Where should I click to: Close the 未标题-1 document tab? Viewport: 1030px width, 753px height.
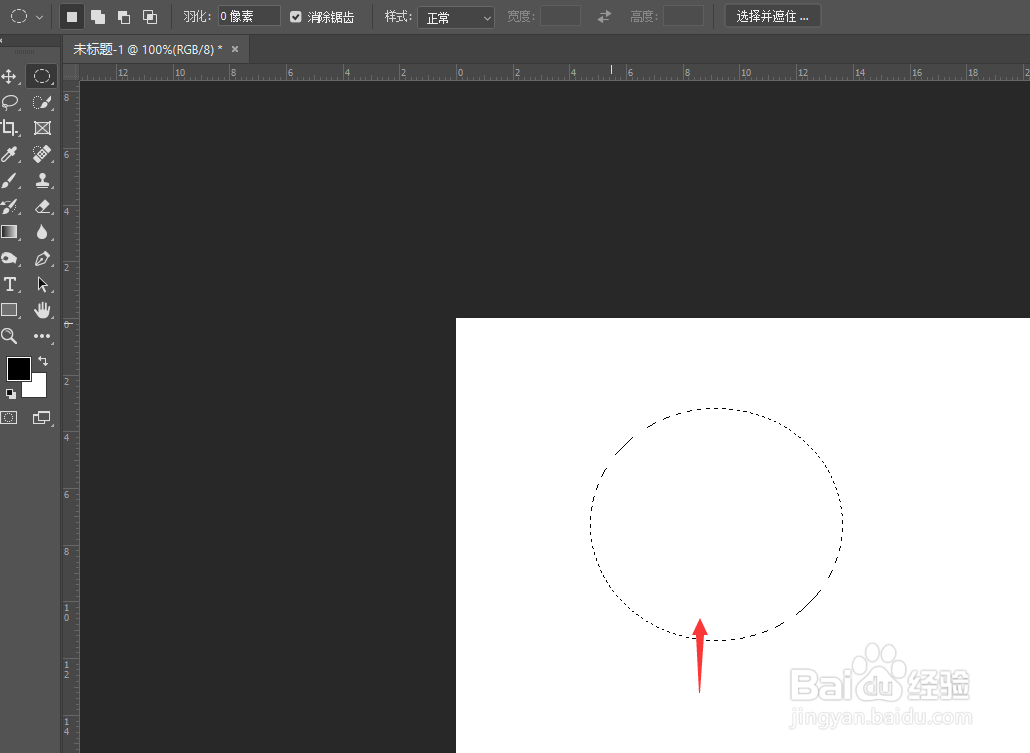235,49
